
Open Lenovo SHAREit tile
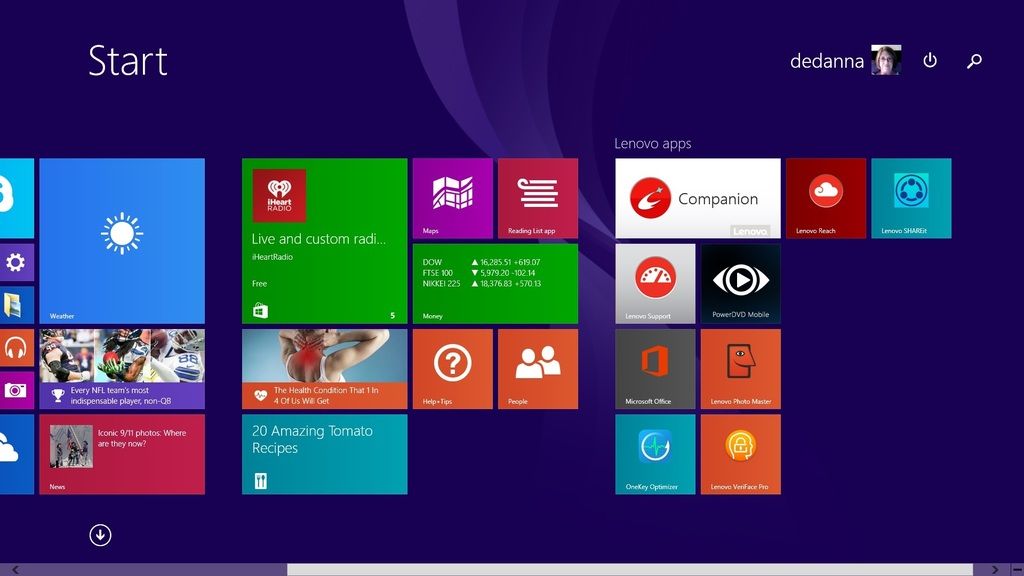910,198
